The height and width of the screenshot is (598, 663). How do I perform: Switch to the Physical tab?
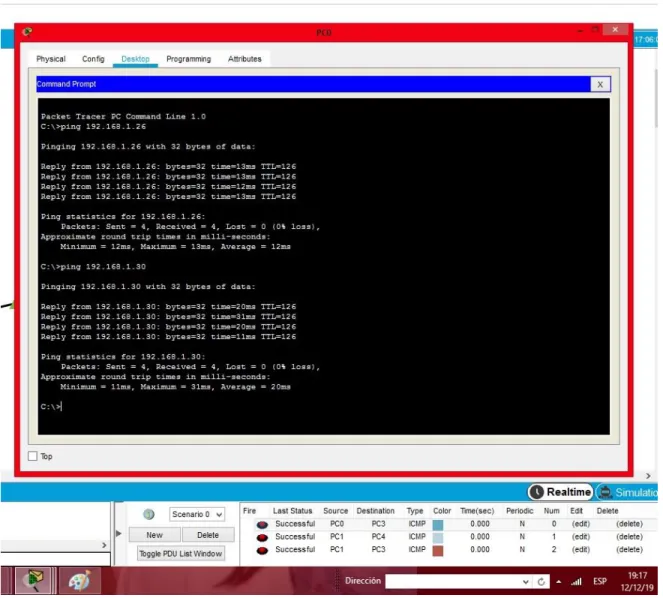[x=51, y=59]
